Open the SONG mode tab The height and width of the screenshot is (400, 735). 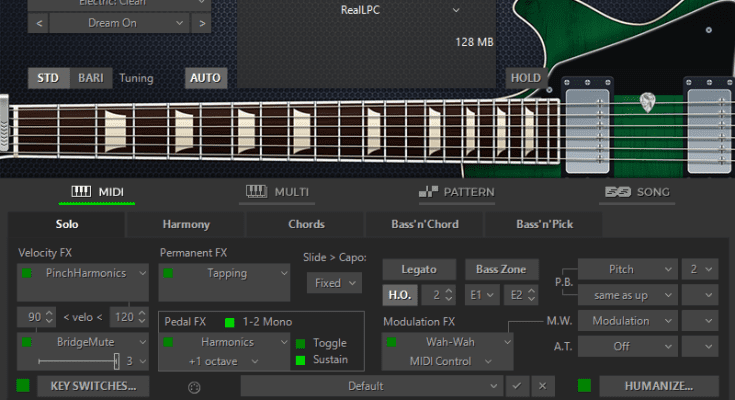tap(640, 192)
